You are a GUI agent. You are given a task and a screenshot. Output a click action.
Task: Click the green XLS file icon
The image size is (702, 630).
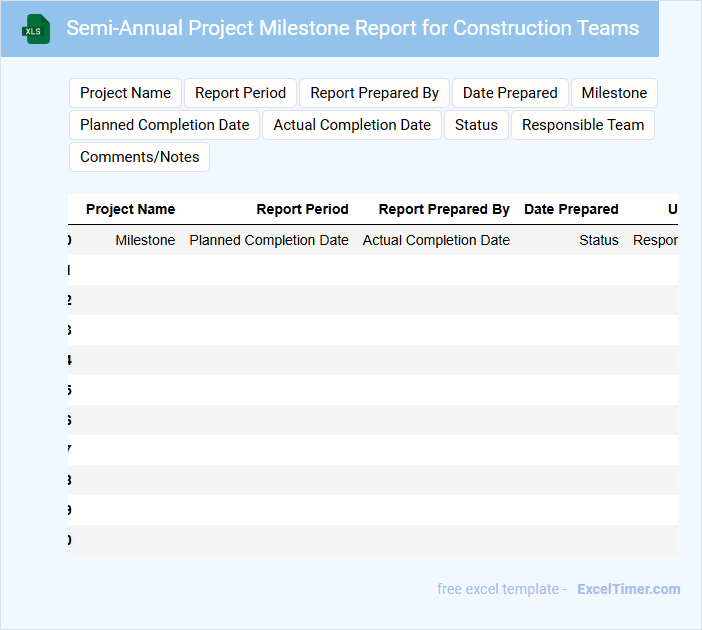36,29
